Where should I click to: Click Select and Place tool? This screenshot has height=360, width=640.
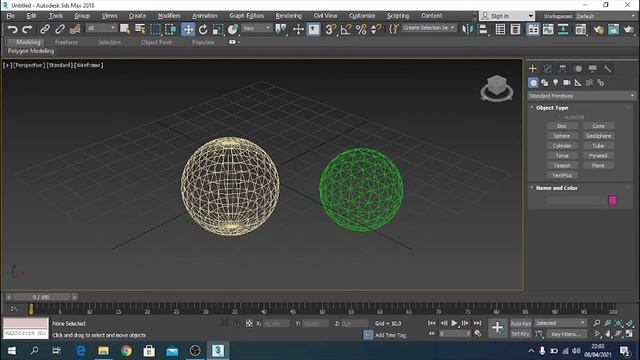233,29
